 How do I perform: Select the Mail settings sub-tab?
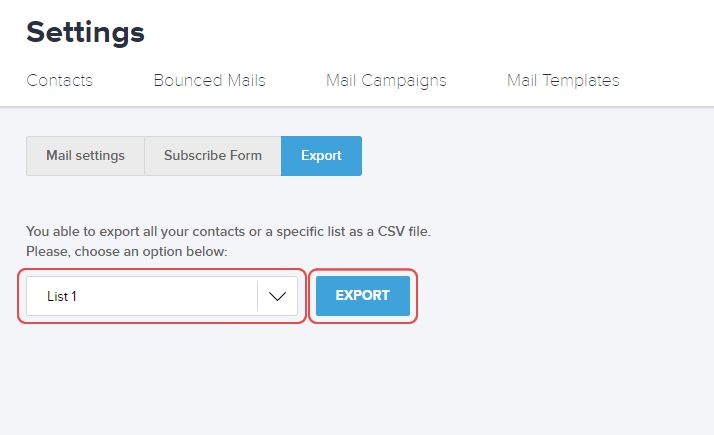pyautogui.click(x=85, y=156)
